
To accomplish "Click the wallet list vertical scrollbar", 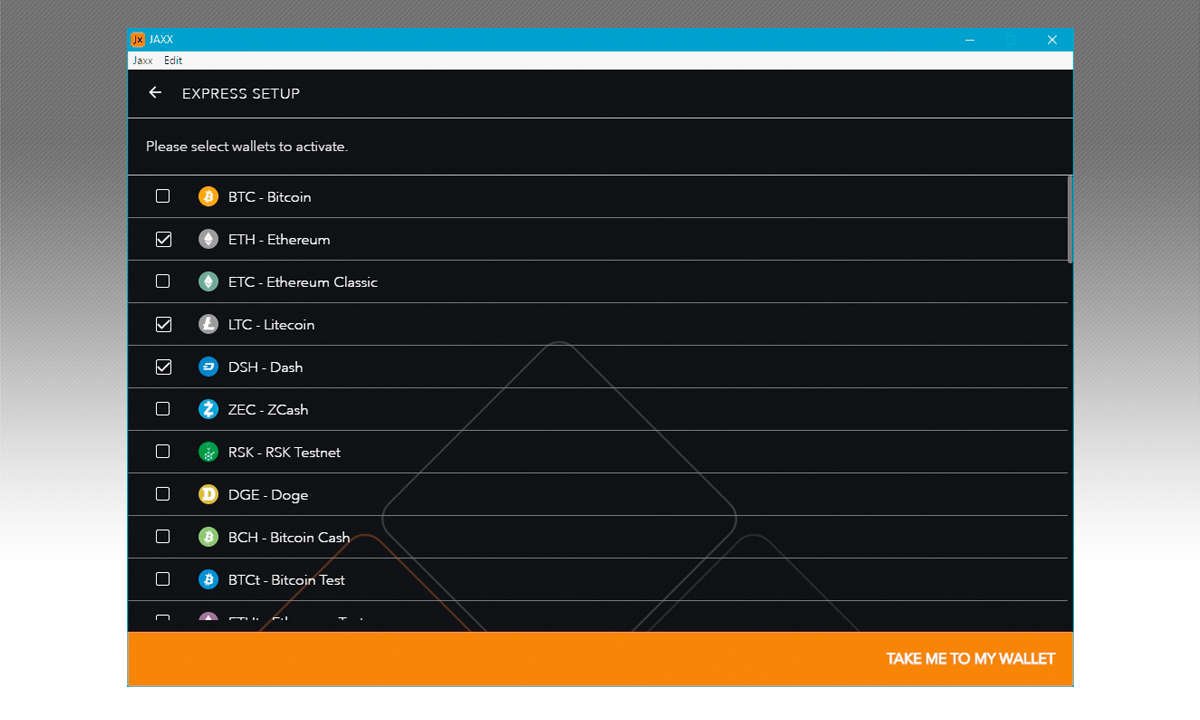I will pos(1070,220).
